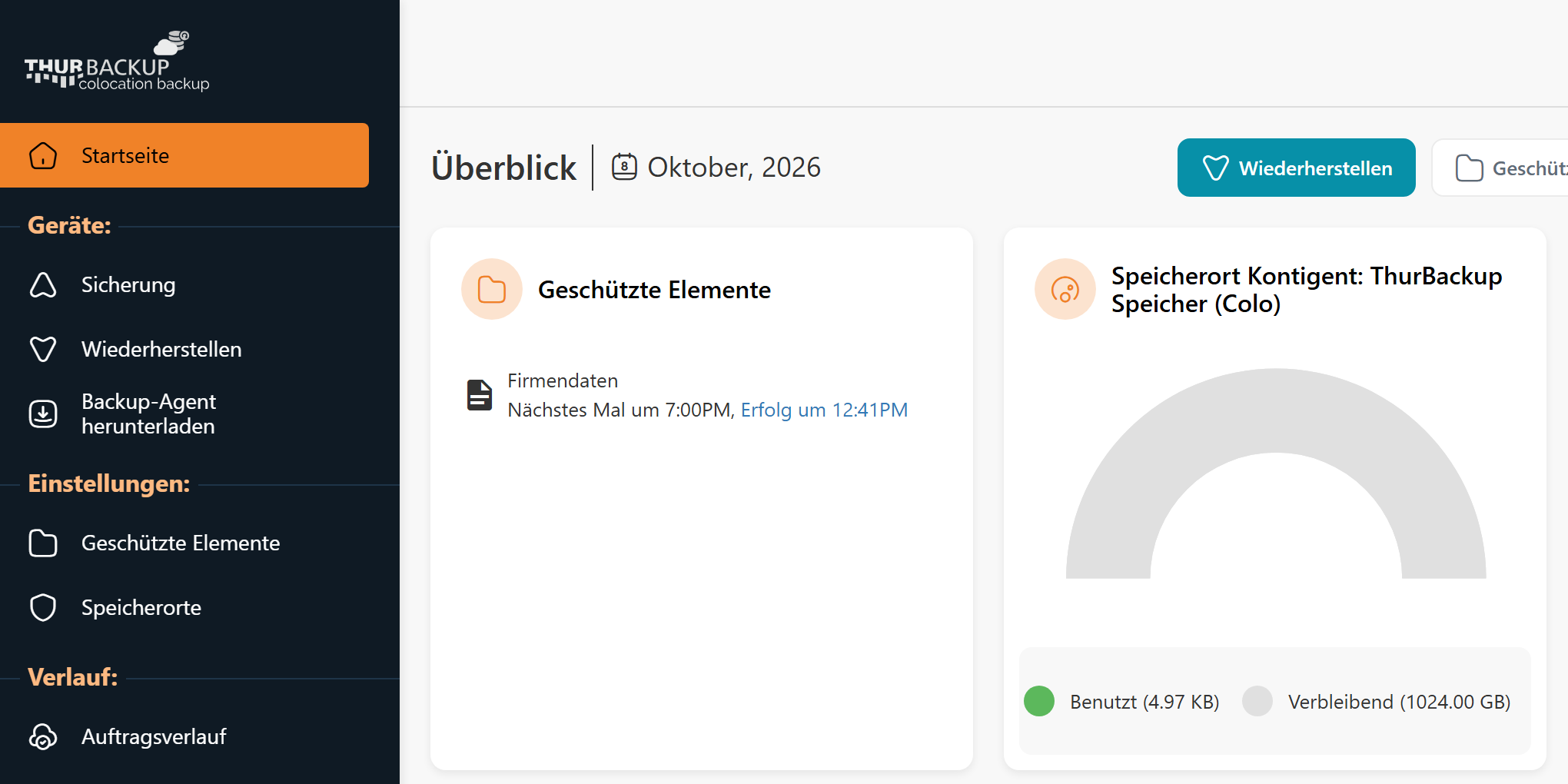Click the shield icon beside Speicherorte
Image resolution: width=1568 pixels, height=784 pixels.
pos(43,607)
